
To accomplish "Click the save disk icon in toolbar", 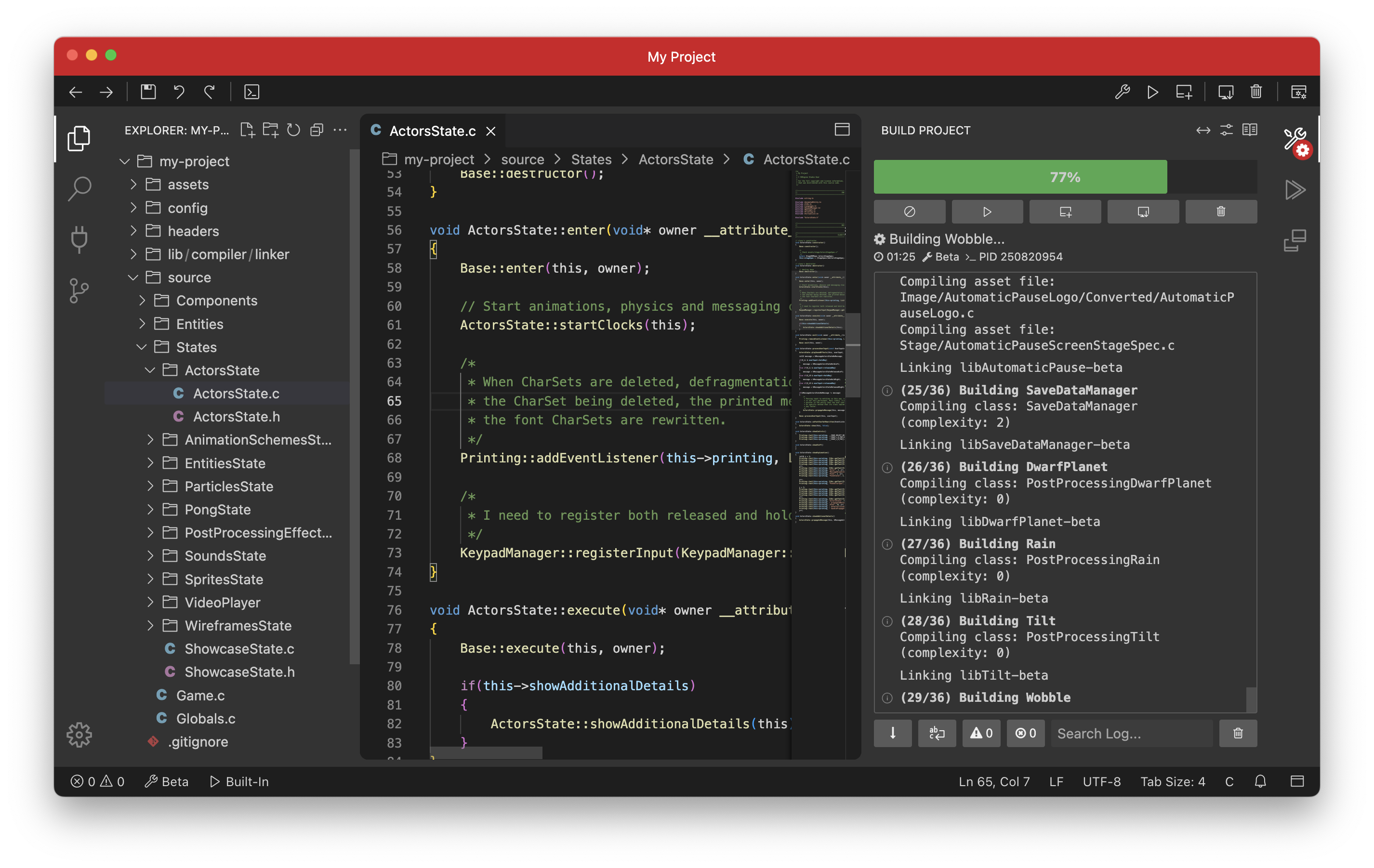I will (x=148, y=92).
